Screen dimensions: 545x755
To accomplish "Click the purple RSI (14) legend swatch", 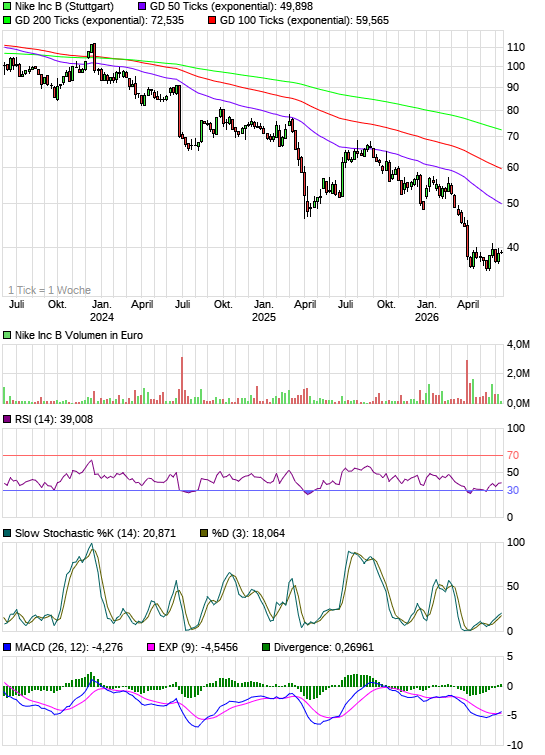I will tap(7, 419).
